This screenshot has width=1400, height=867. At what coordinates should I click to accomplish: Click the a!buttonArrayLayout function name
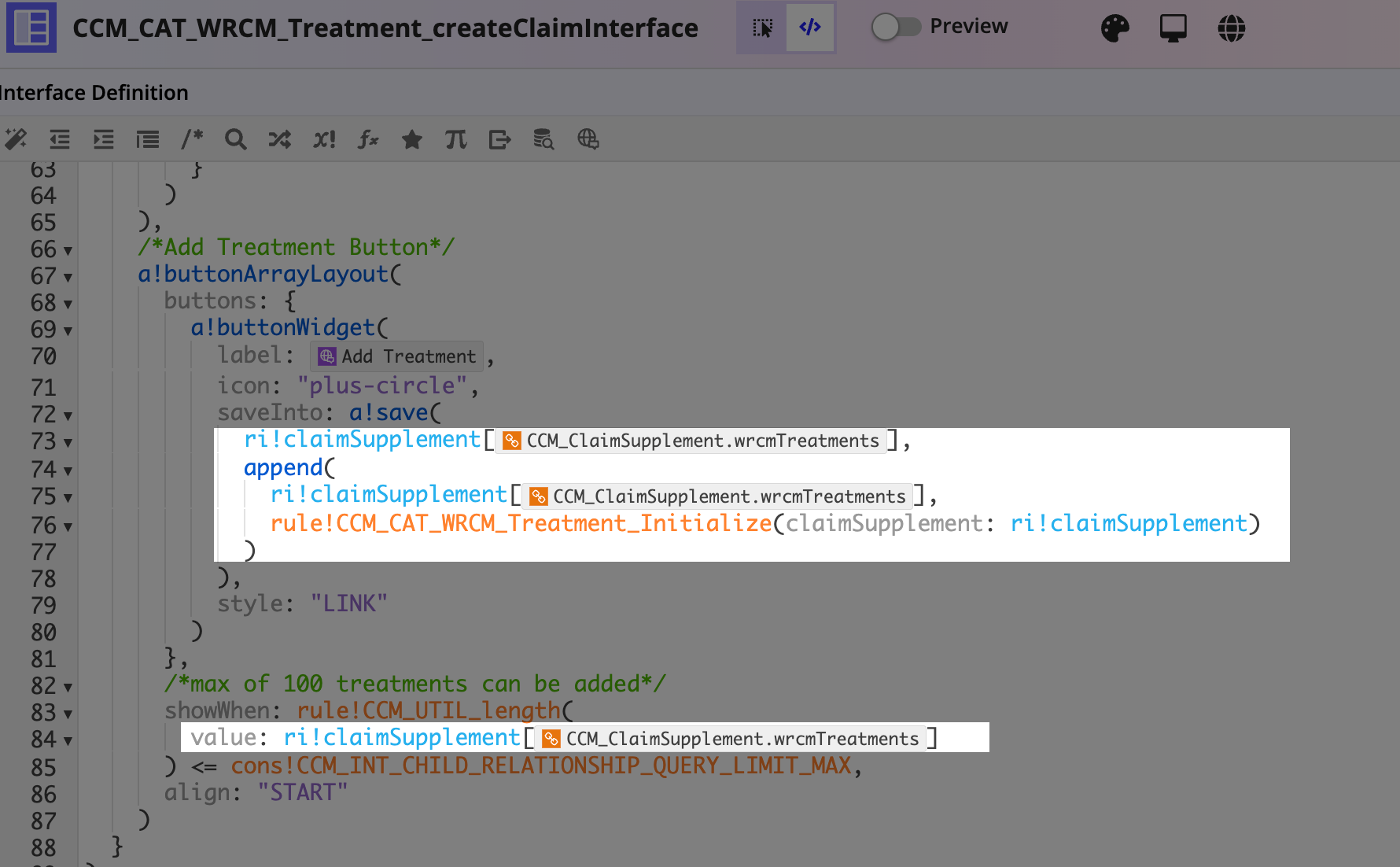[x=263, y=274]
